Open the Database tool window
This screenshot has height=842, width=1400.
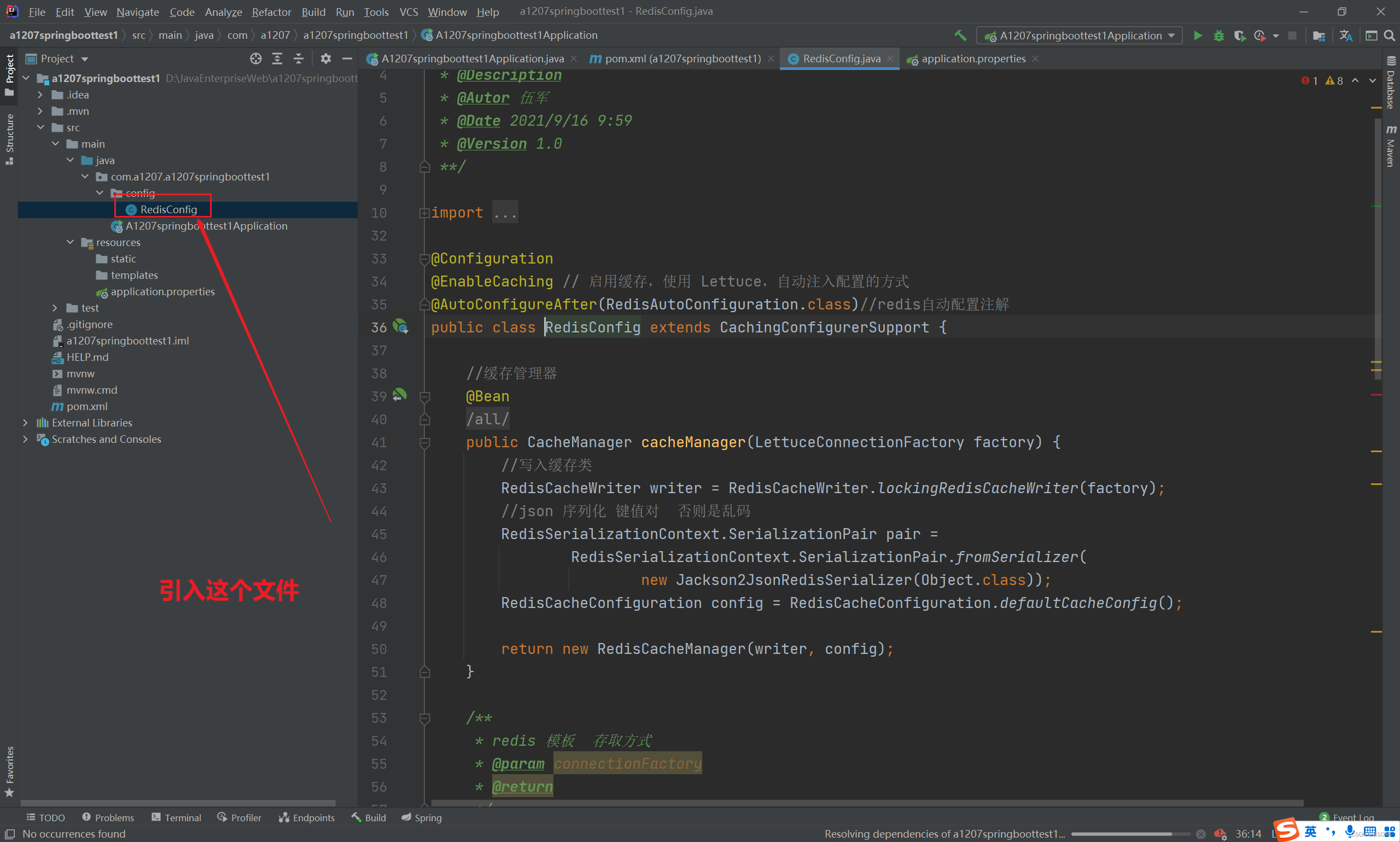click(x=1391, y=83)
